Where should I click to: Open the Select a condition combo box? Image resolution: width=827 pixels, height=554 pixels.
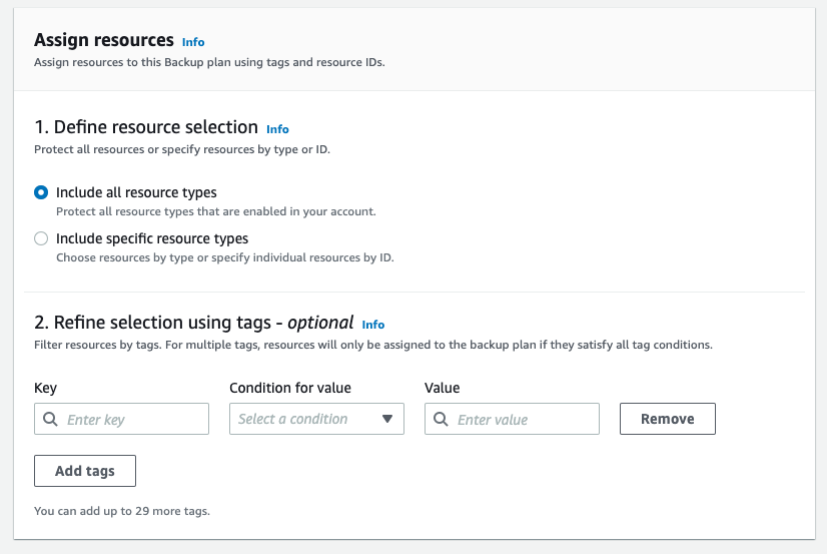305,419
